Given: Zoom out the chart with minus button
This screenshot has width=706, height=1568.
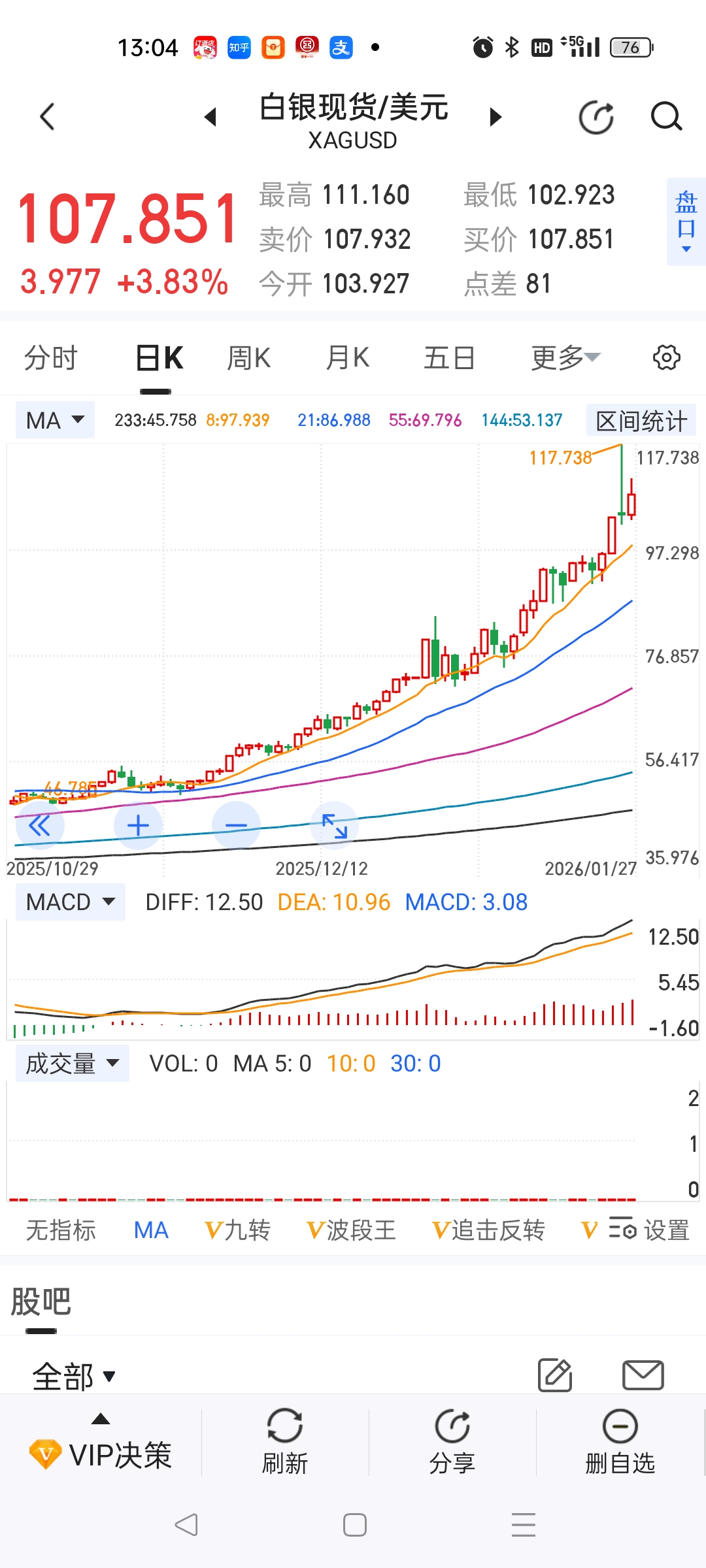Looking at the screenshot, I should click(236, 826).
